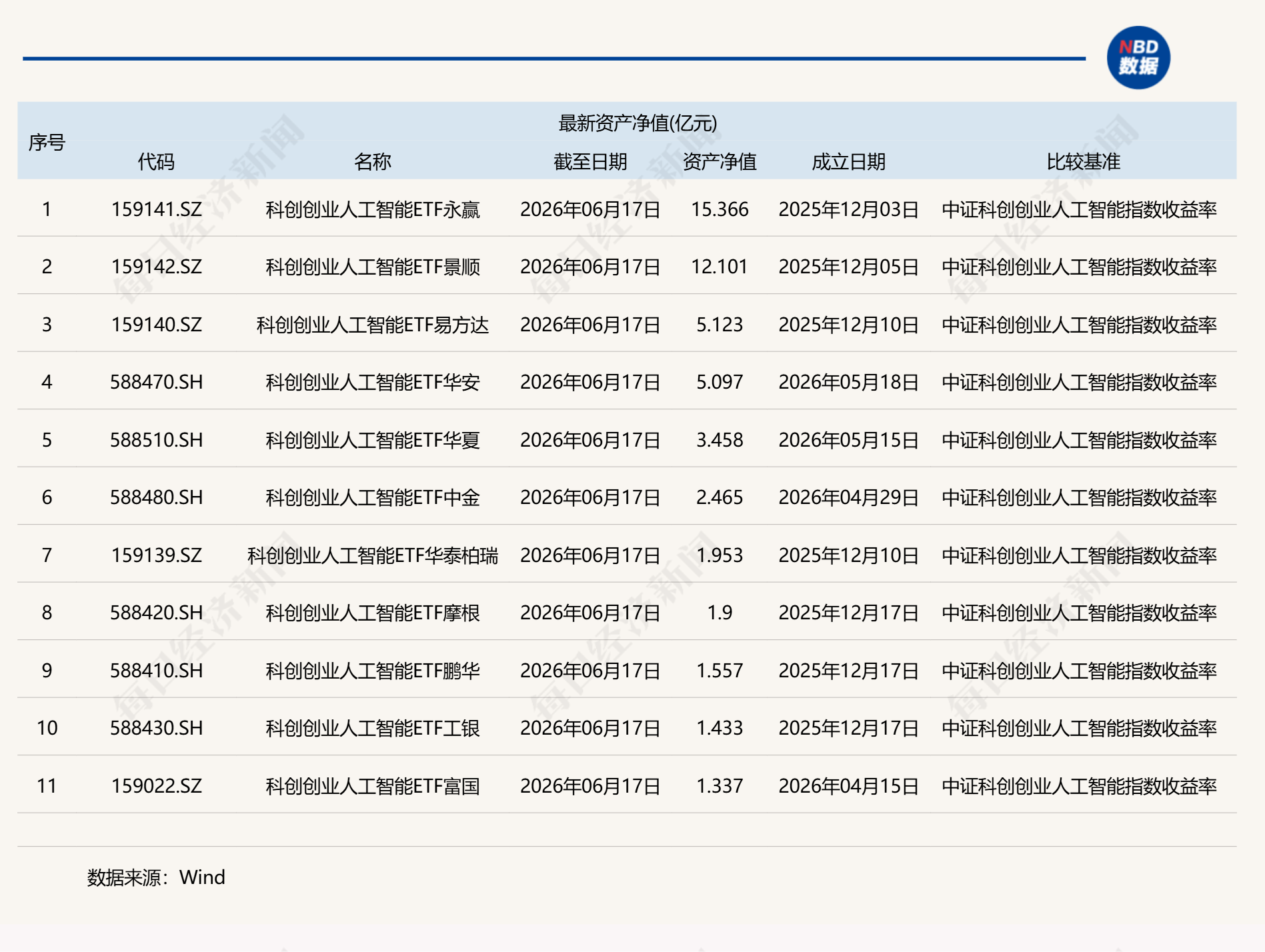This screenshot has height=952, width=1265.
Task: Click fund code 159141.SZ
Action: tap(156, 209)
